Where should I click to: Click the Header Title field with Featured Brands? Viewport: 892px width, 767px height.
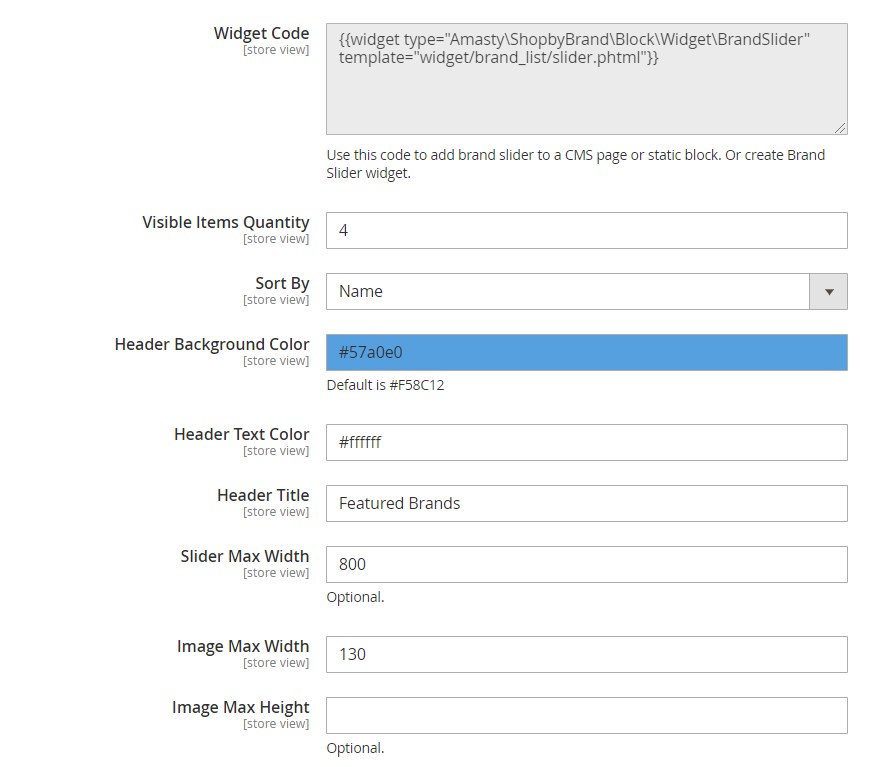point(587,504)
